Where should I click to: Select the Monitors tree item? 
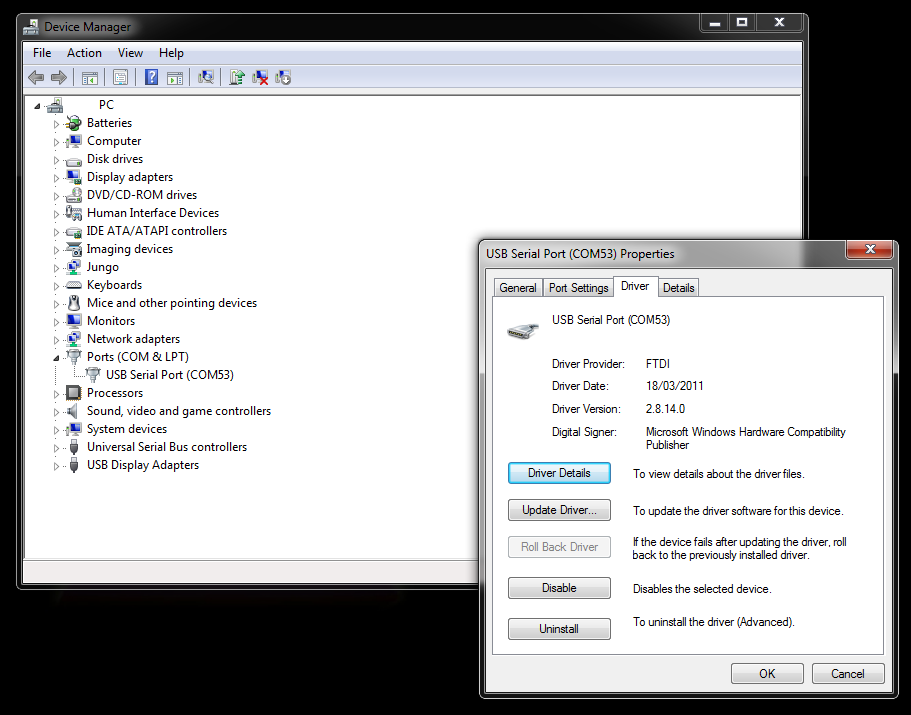click(111, 321)
